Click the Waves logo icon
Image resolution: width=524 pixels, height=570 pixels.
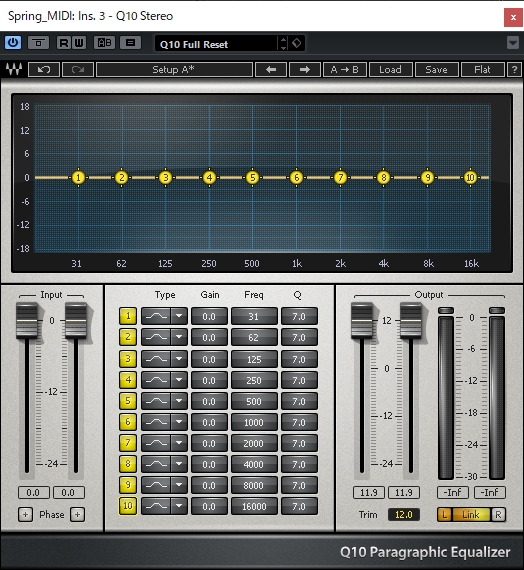click(14, 69)
